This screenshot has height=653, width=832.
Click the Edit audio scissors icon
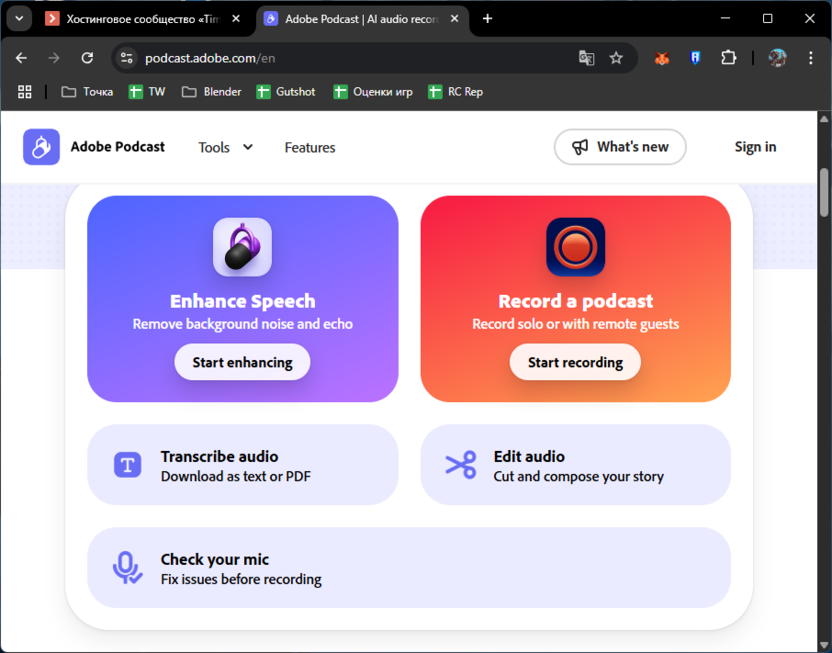tap(461, 465)
